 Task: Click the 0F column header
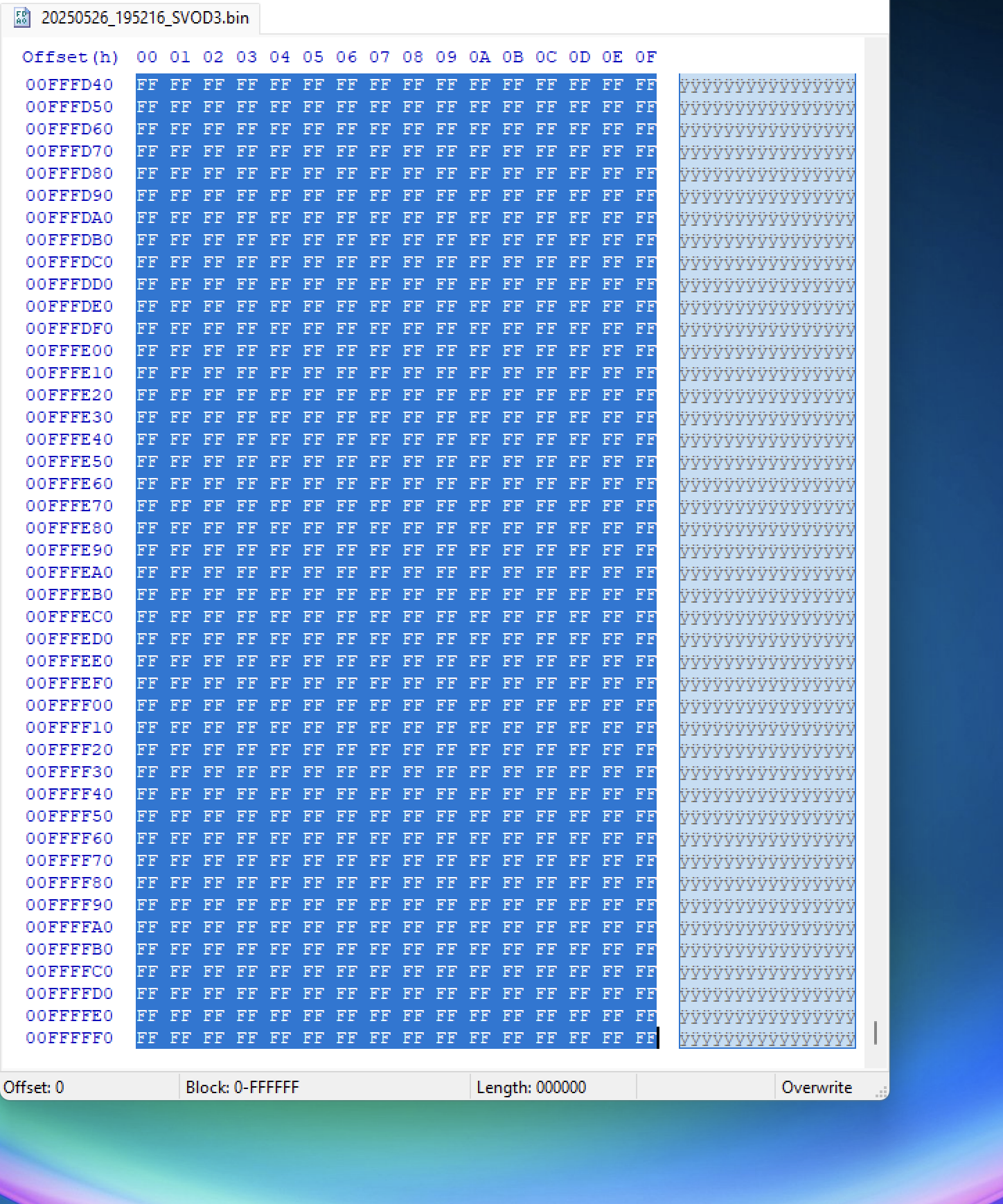click(646, 57)
